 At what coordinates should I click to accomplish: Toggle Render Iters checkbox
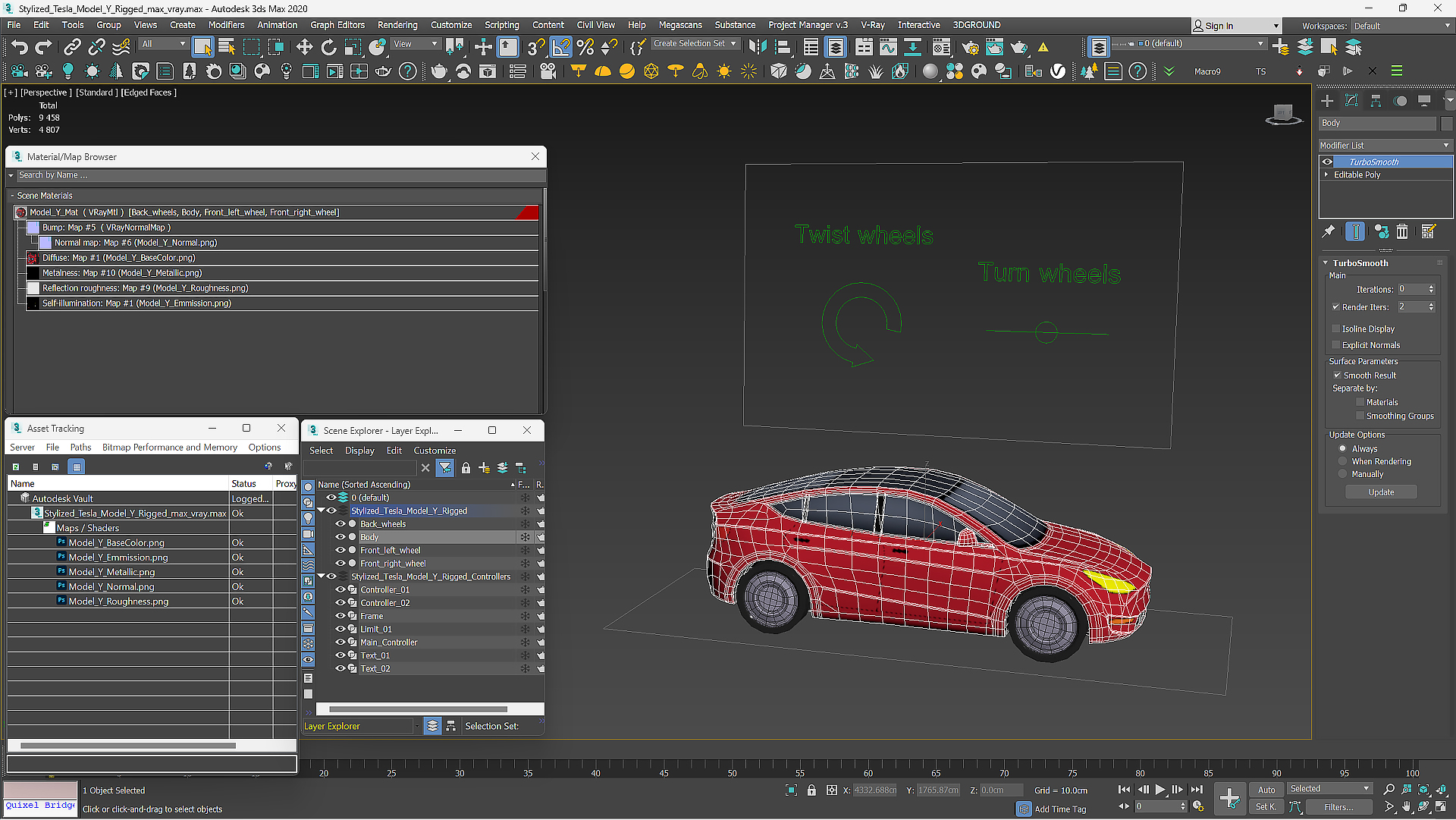[1336, 307]
